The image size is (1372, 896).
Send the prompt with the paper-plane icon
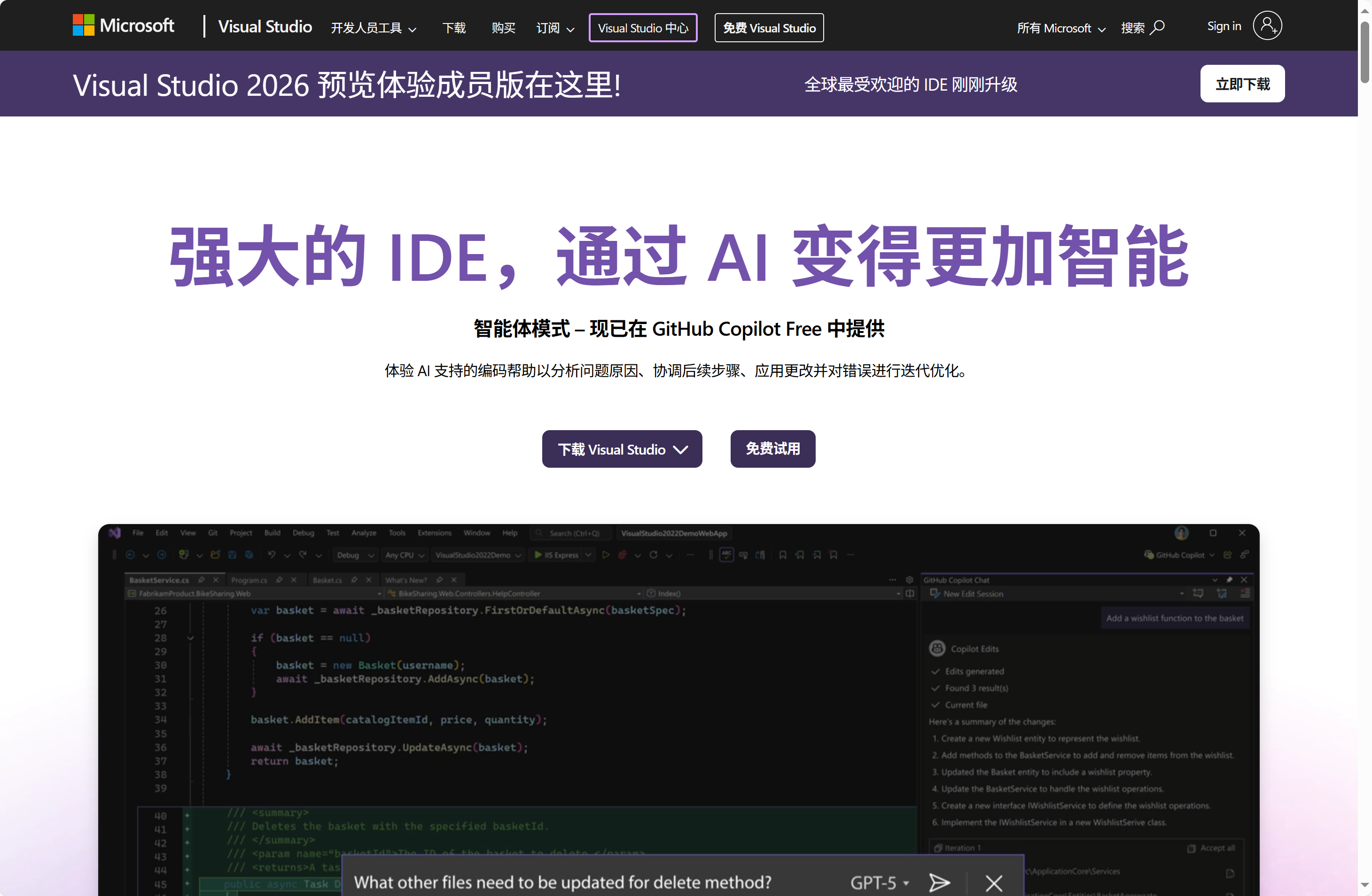click(x=939, y=882)
